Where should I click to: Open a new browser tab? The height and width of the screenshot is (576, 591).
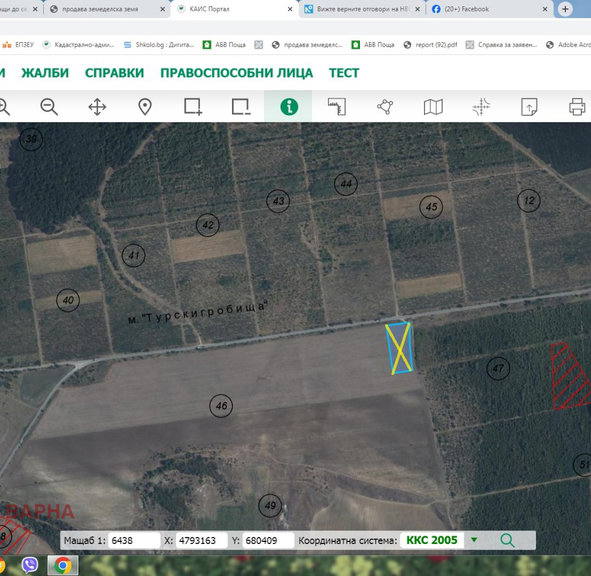point(565,9)
